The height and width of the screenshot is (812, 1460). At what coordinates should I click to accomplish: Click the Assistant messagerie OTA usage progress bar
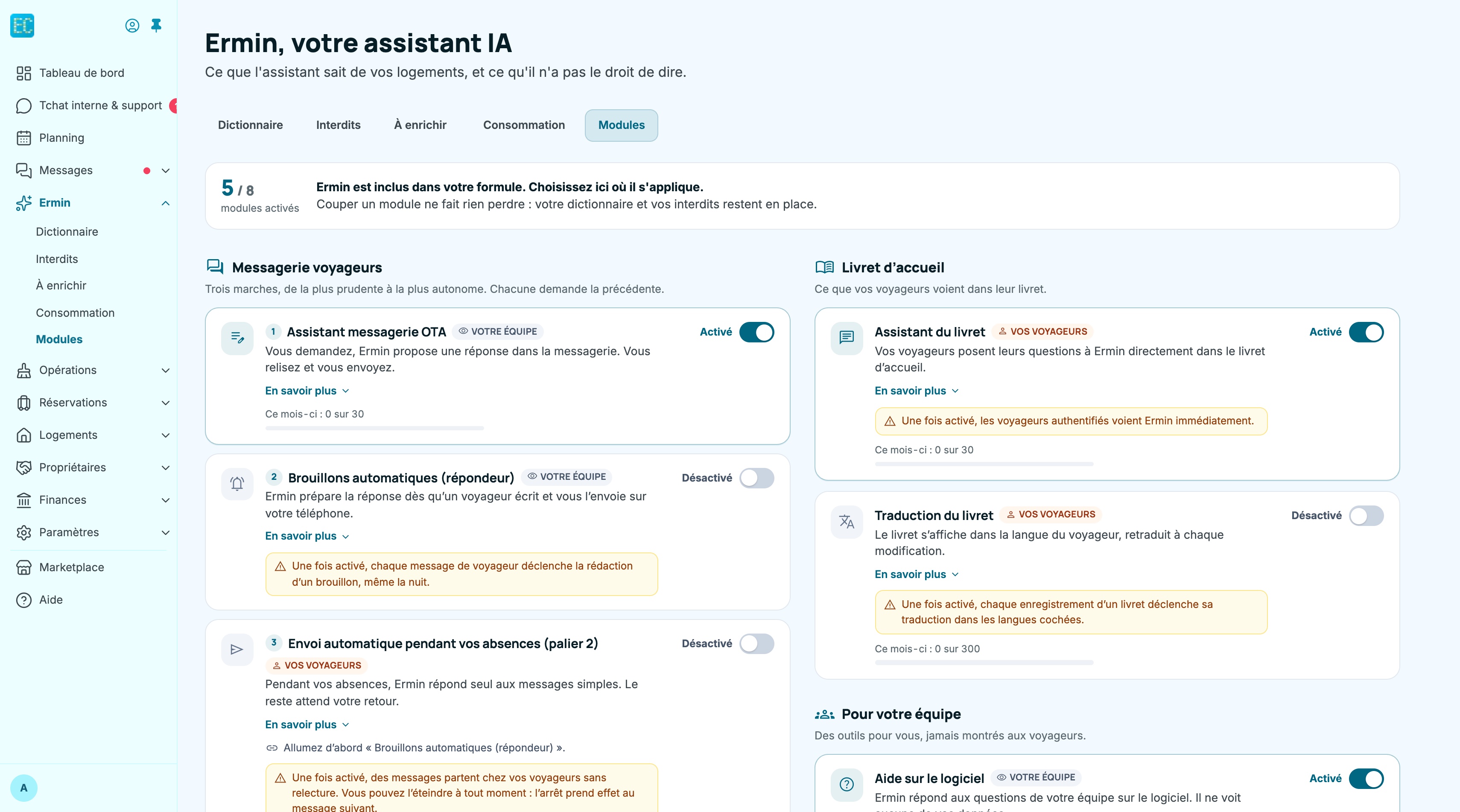375,428
